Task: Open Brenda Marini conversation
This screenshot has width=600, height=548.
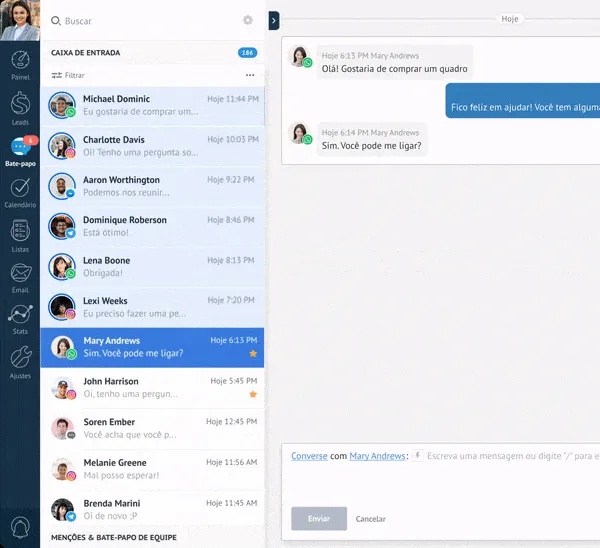Action: pyautogui.click(x=152, y=509)
